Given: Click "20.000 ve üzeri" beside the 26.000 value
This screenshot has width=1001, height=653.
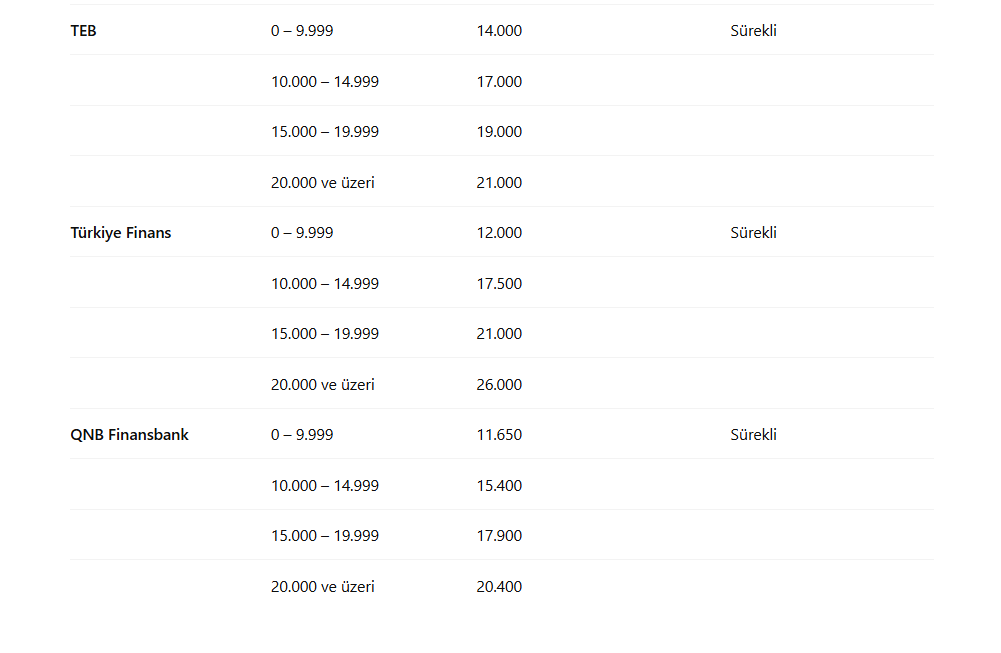Looking at the screenshot, I should coord(322,385).
